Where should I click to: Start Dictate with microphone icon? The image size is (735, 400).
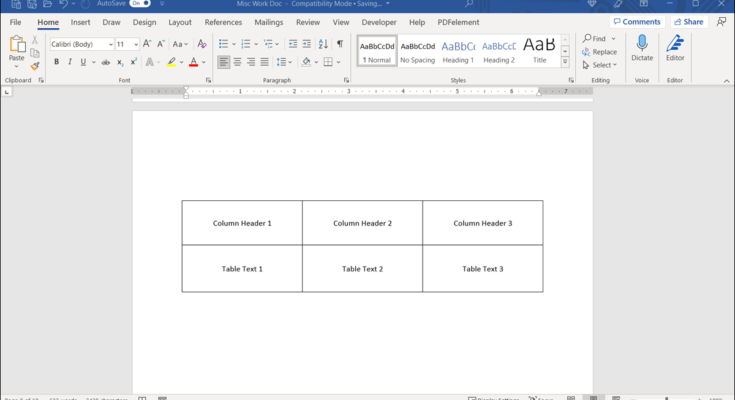click(641, 48)
